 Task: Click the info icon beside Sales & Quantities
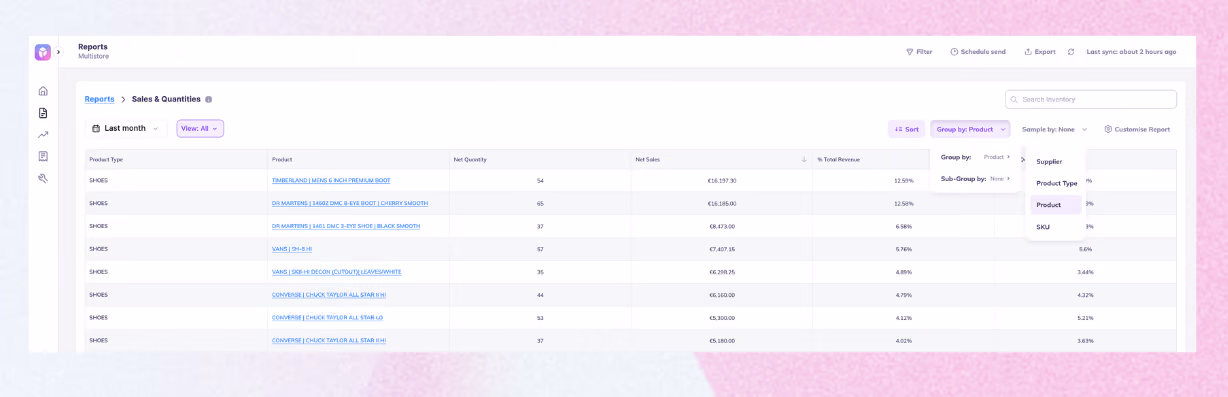[x=208, y=99]
